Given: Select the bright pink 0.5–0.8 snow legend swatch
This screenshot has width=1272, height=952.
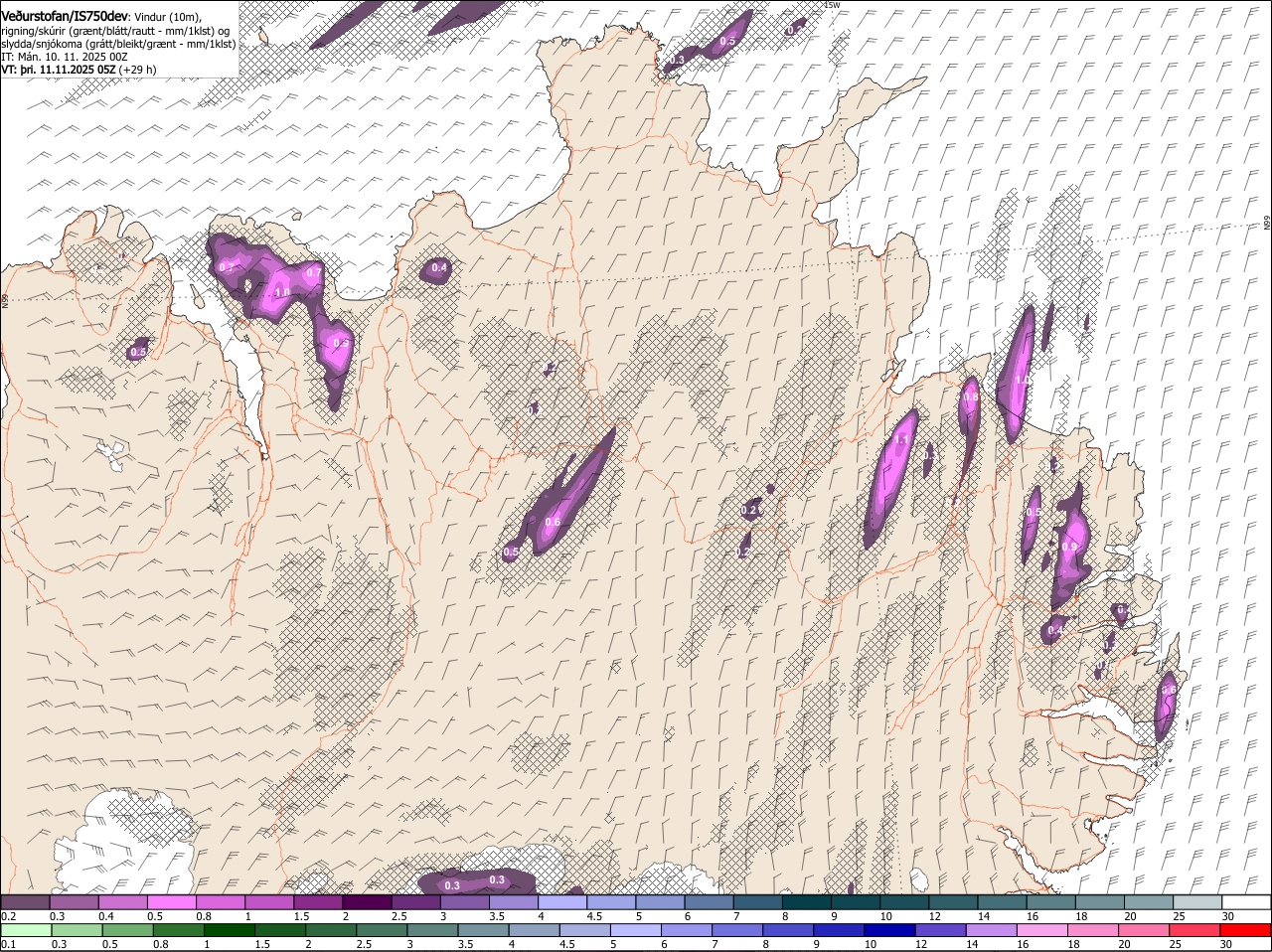Looking at the screenshot, I should coord(171,901).
